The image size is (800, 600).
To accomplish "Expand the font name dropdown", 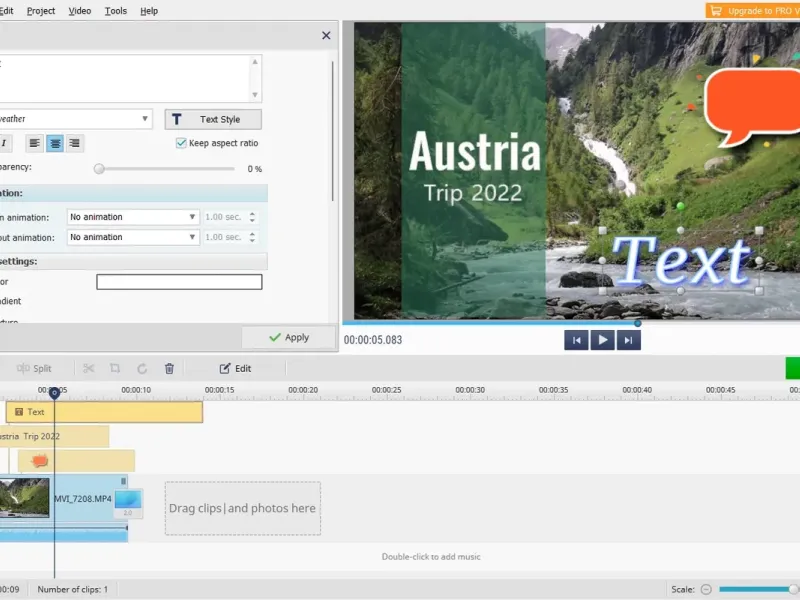I will (145, 119).
